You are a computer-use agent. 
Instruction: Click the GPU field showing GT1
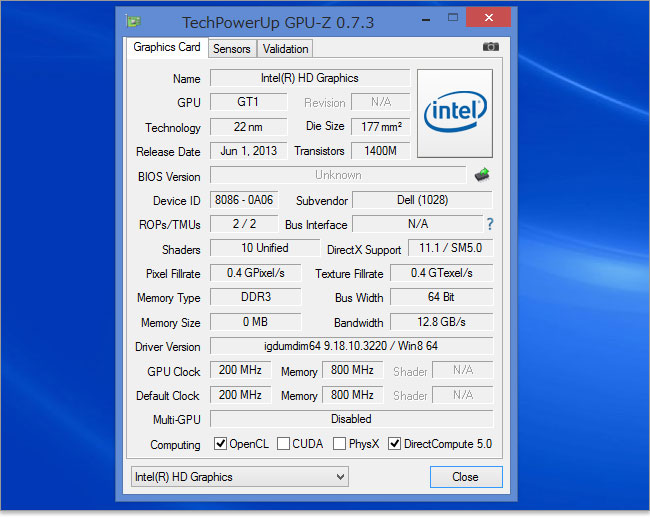(248, 102)
